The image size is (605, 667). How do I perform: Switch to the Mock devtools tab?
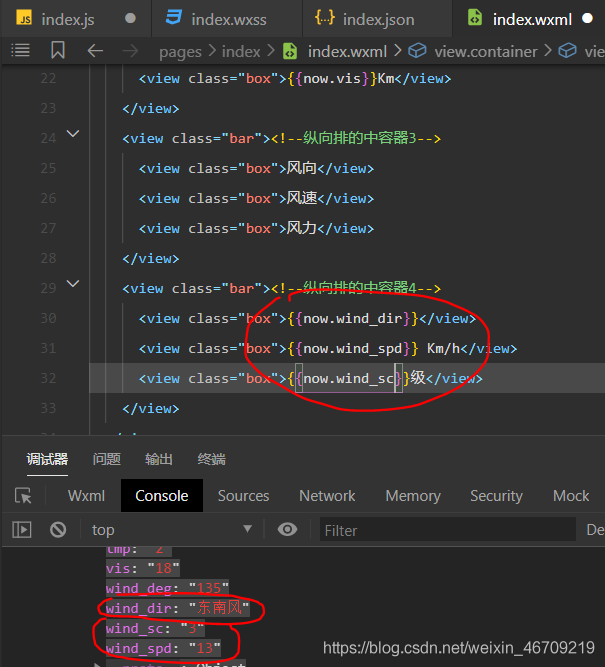pos(571,496)
